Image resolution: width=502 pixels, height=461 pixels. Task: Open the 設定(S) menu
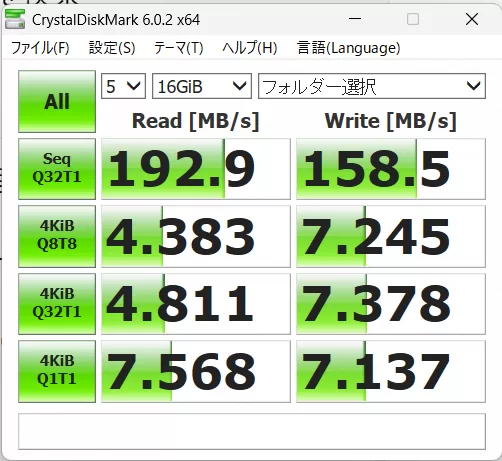(112, 48)
